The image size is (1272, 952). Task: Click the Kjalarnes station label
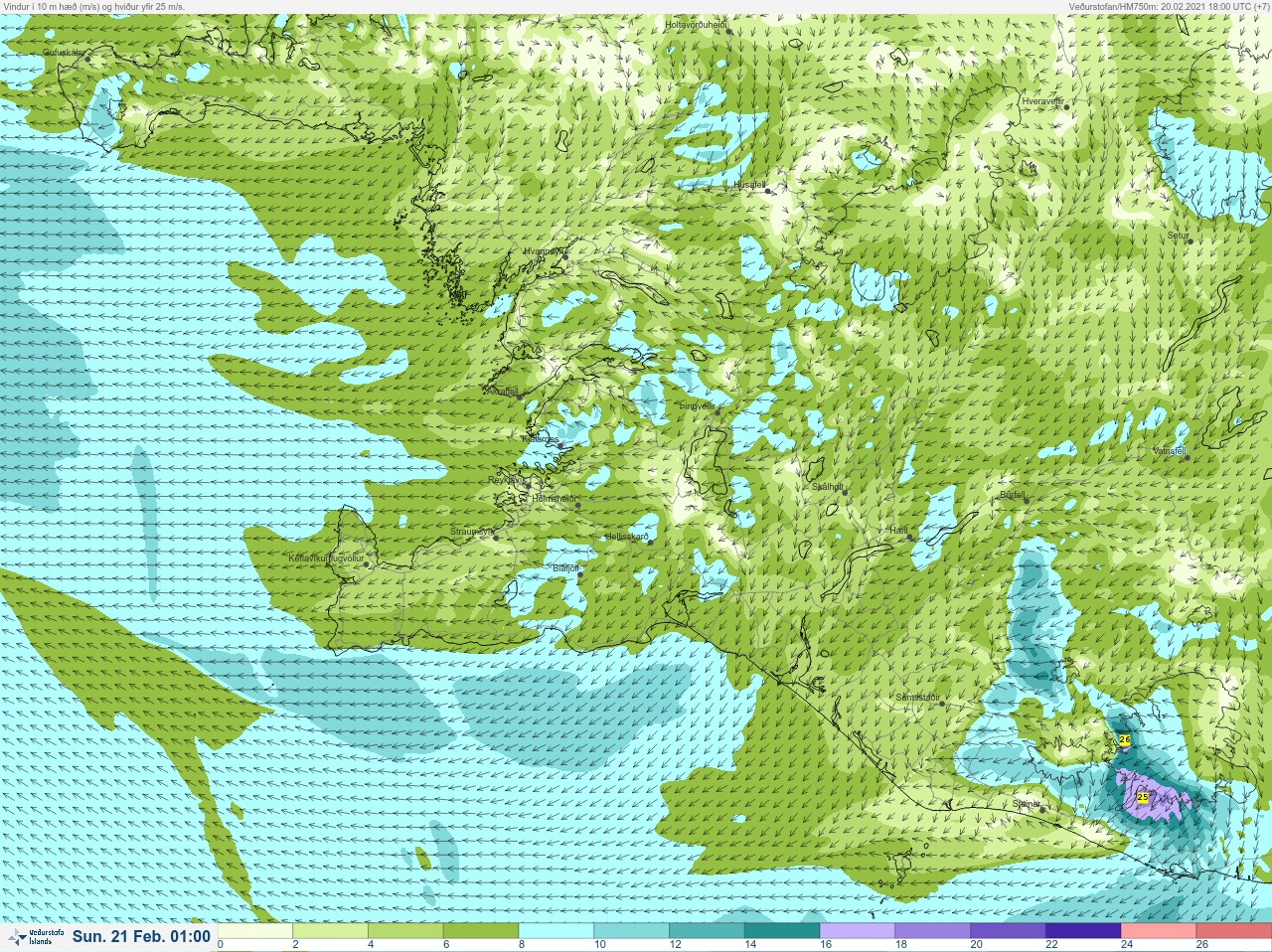click(x=542, y=438)
